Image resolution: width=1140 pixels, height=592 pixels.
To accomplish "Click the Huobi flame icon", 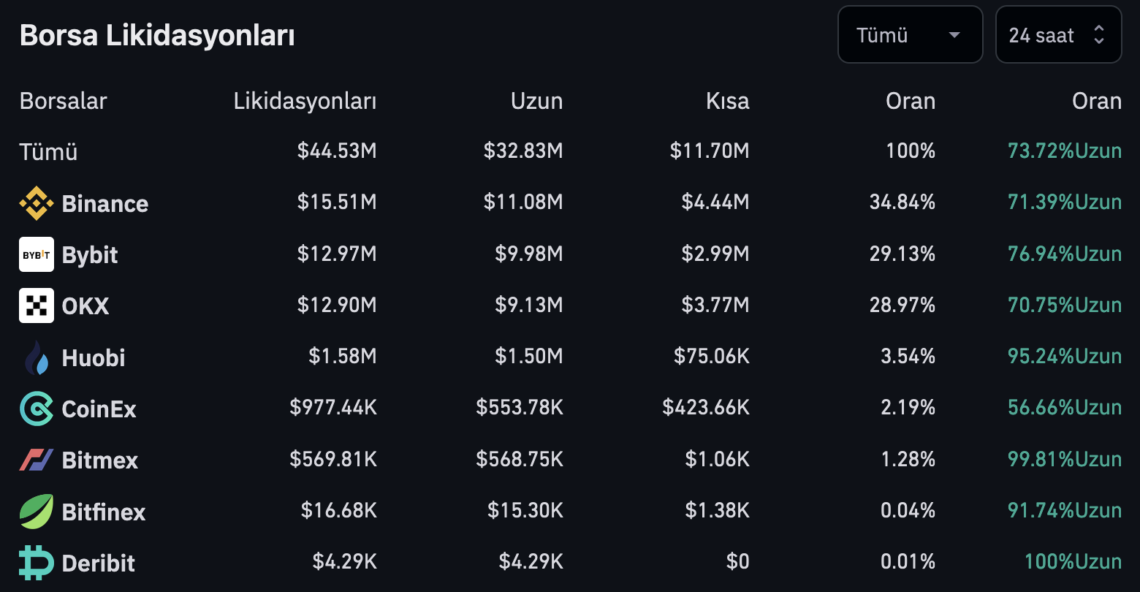I will [36, 357].
